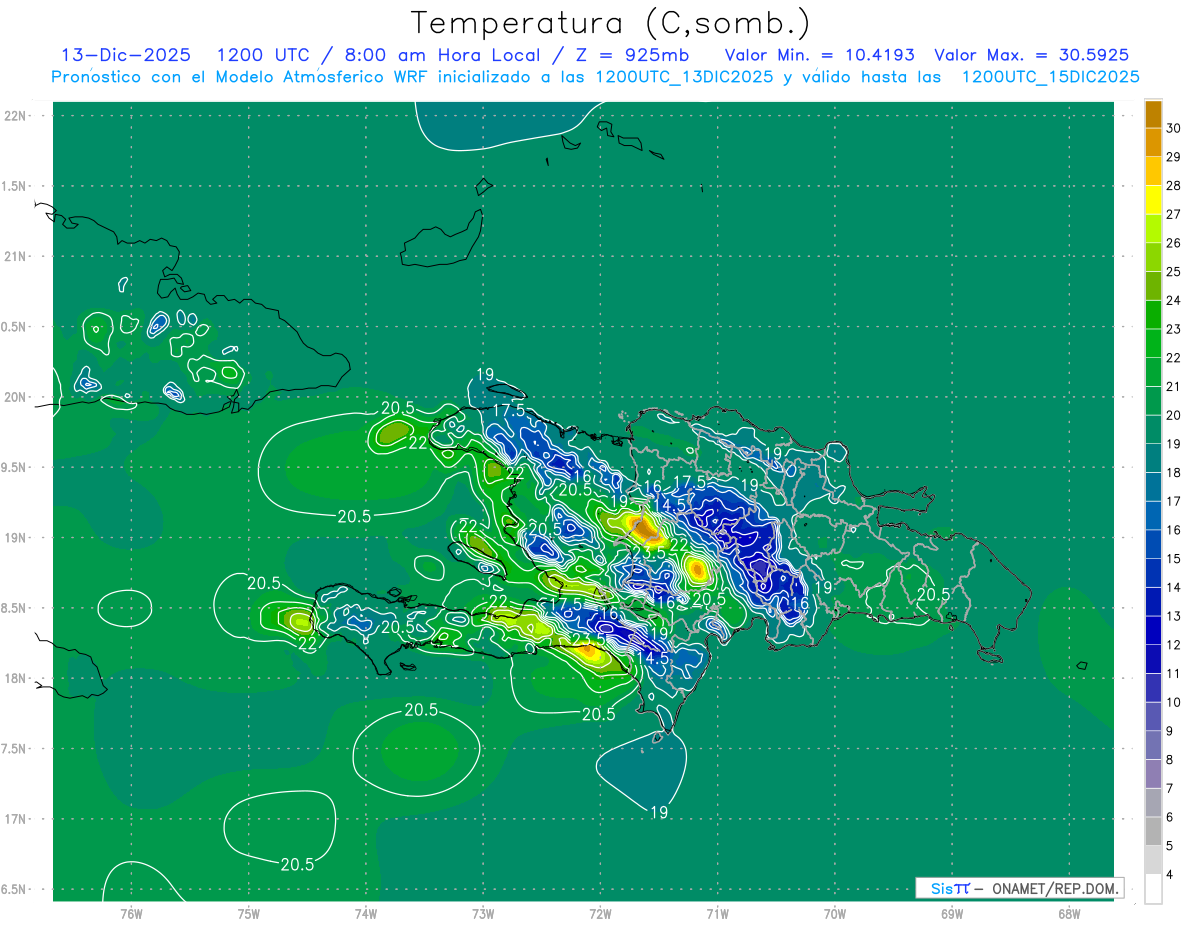Click the '70W' longitude axis label
Image resolution: width=1200 pixels, height=927 pixels.
click(835, 914)
